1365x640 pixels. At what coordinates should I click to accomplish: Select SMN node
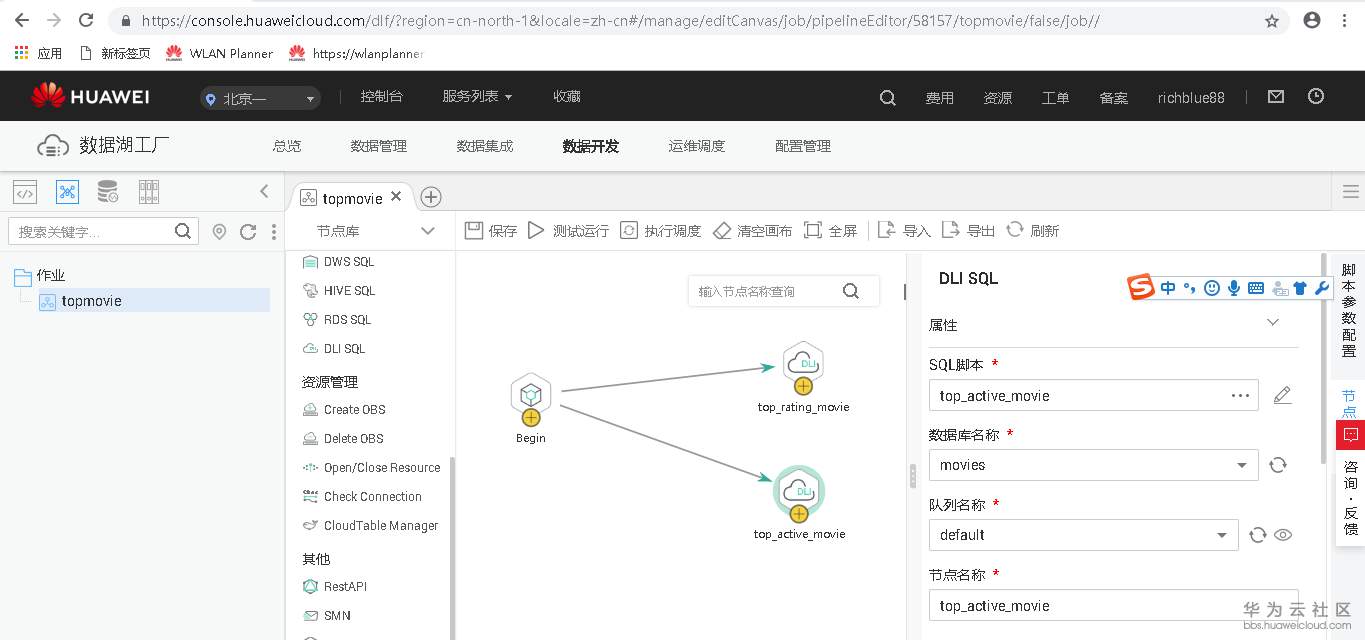pyautogui.click(x=327, y=615)
